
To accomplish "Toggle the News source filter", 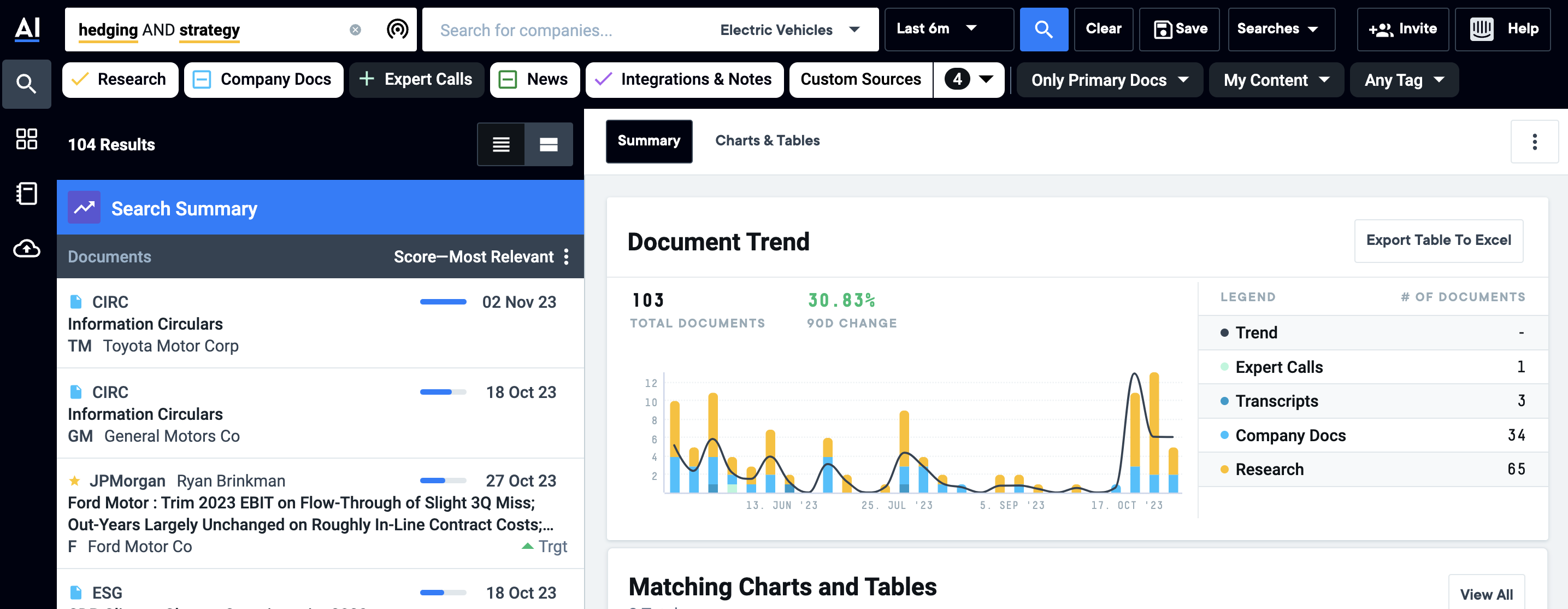I will (x=534, y=80).
